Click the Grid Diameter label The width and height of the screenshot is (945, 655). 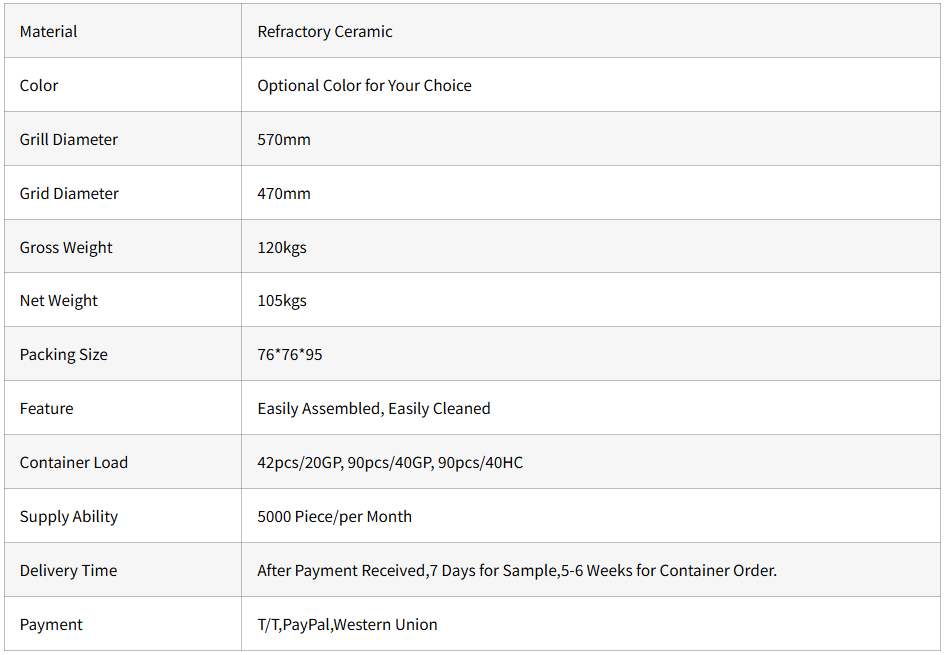point(69,193)
